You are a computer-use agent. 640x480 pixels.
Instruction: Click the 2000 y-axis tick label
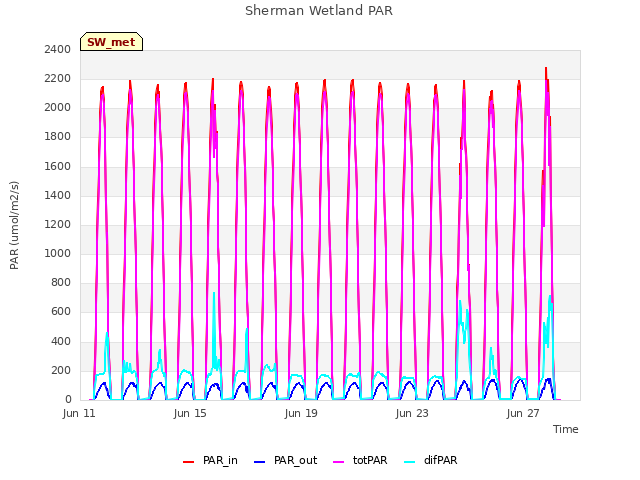58,108
